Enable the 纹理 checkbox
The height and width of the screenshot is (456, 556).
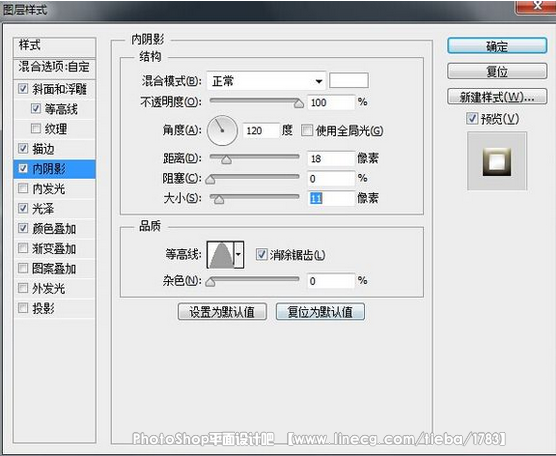point(36,128)
